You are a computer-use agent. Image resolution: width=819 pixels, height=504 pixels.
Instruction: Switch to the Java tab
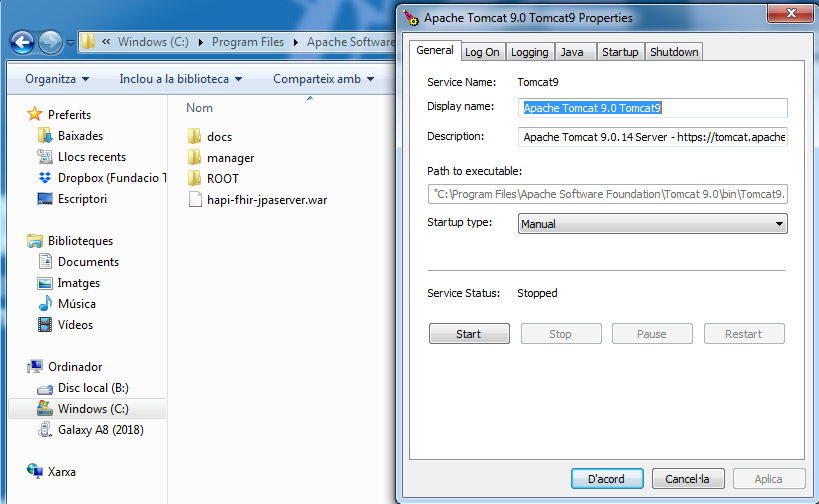(x=572, y=52)
